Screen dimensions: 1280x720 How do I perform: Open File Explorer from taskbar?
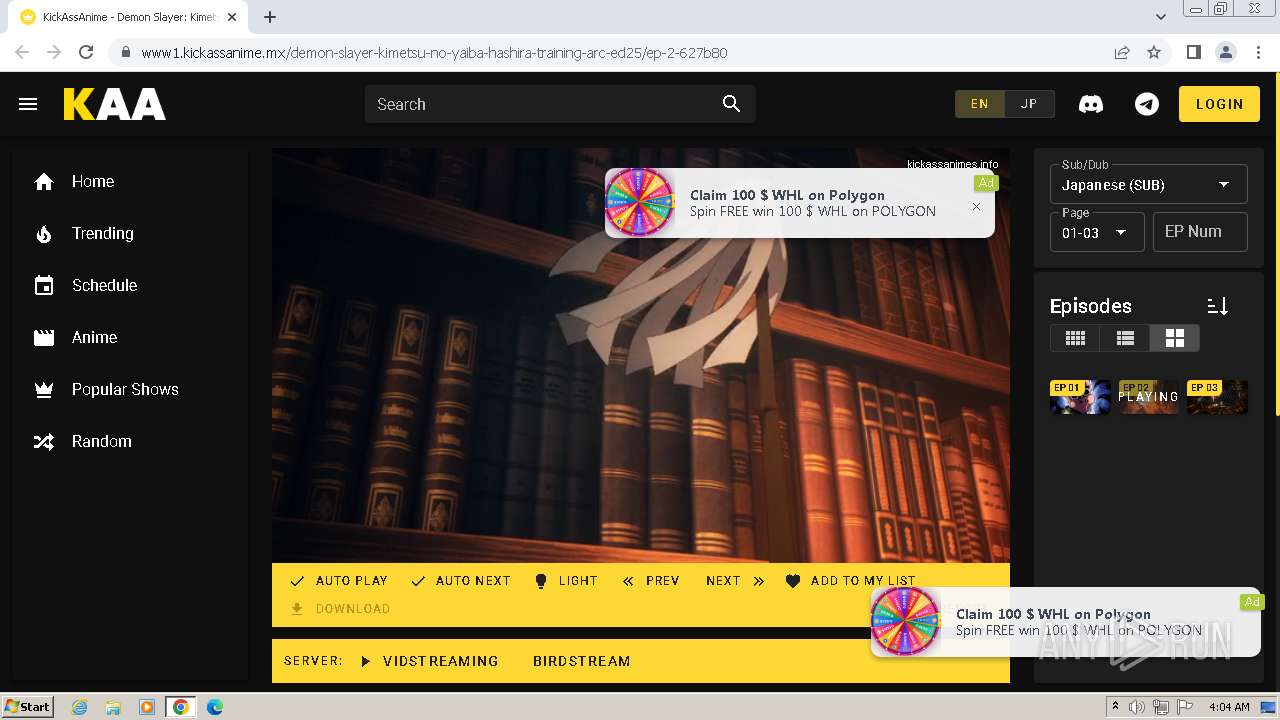click(113, 707)
